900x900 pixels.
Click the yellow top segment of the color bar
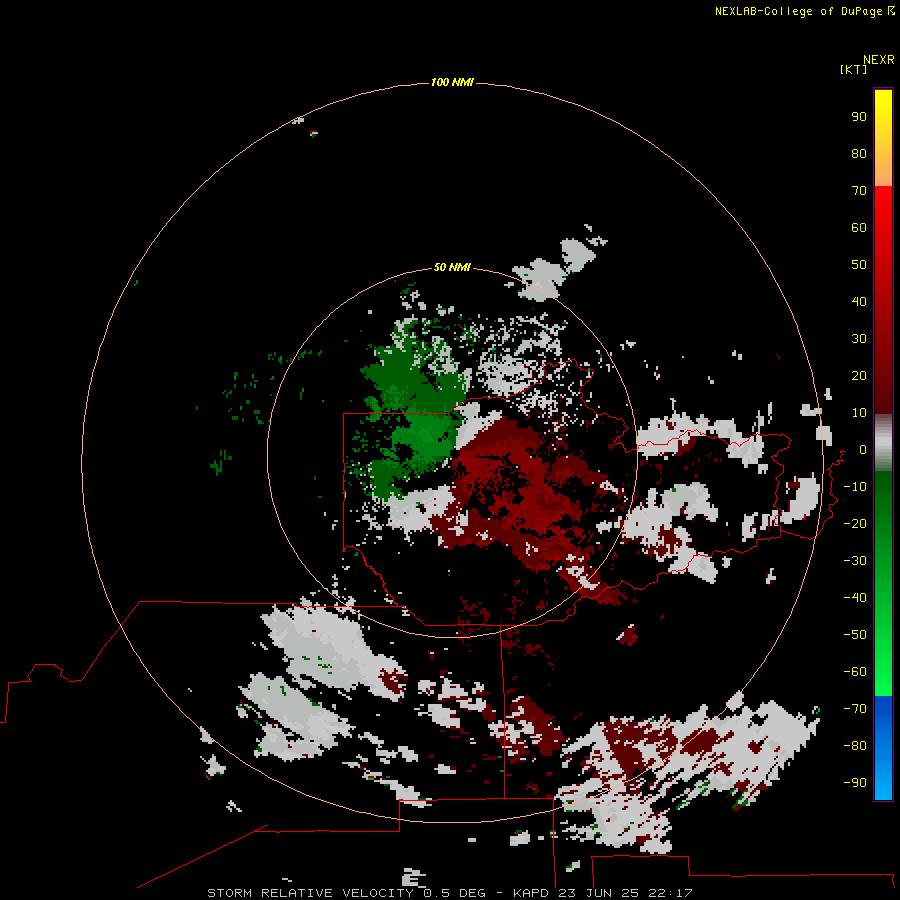coord(883,138)
